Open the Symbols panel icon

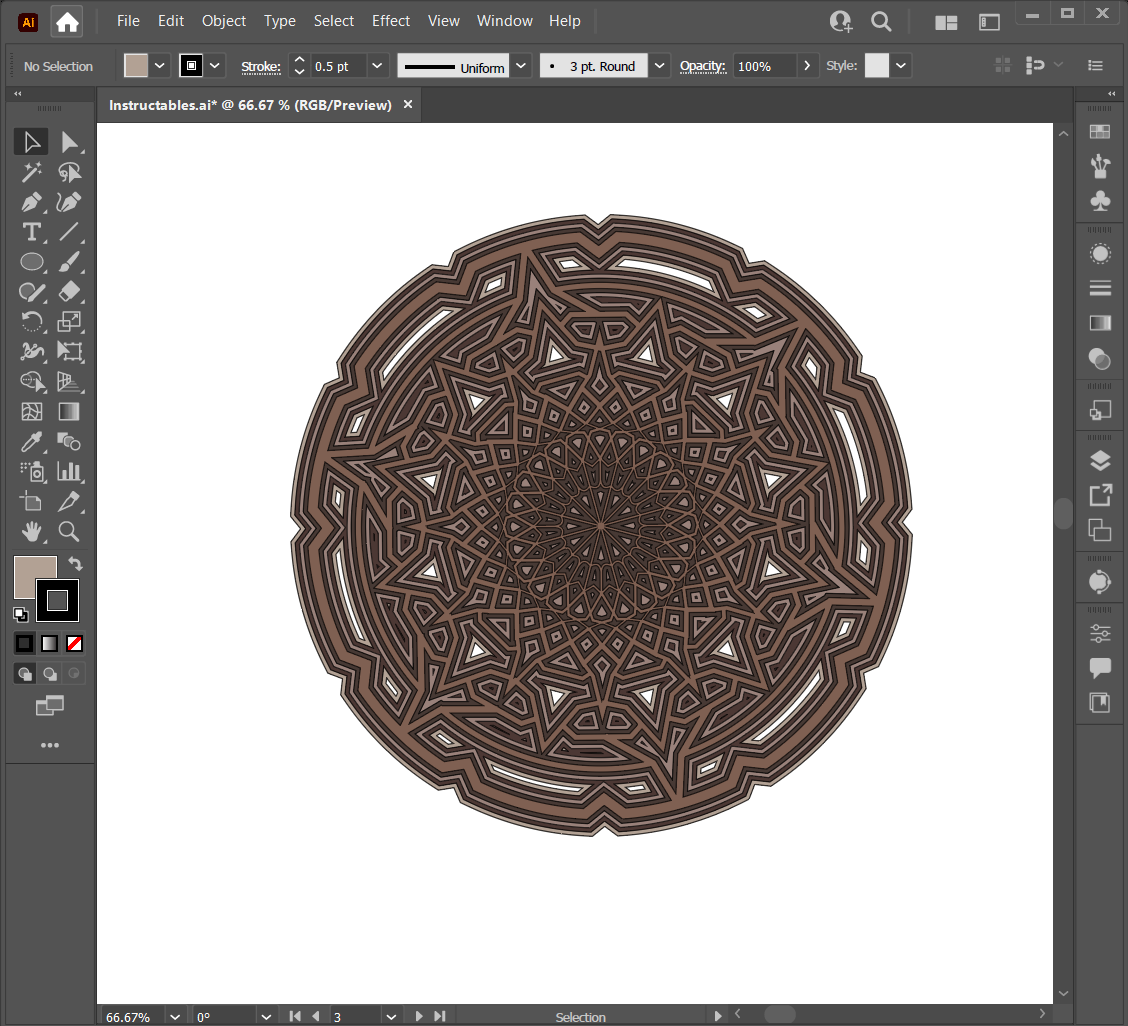tap(1100, 201)
